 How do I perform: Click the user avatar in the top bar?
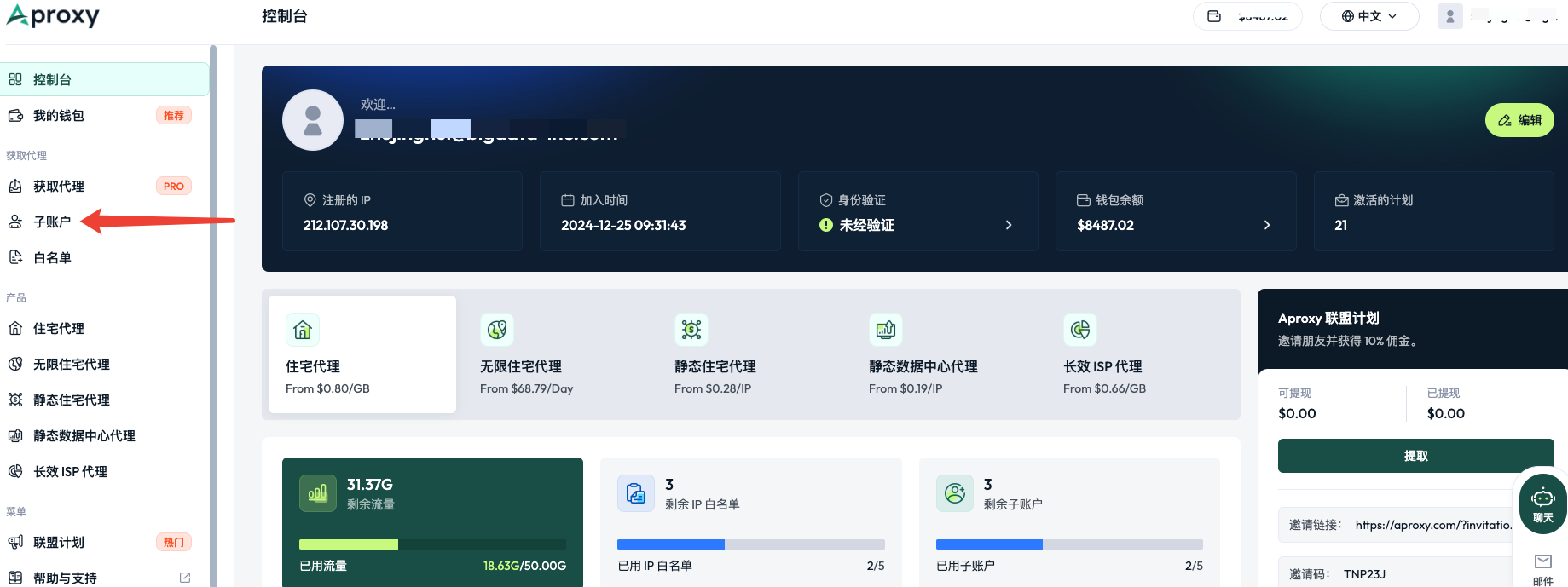(1450, 16)
